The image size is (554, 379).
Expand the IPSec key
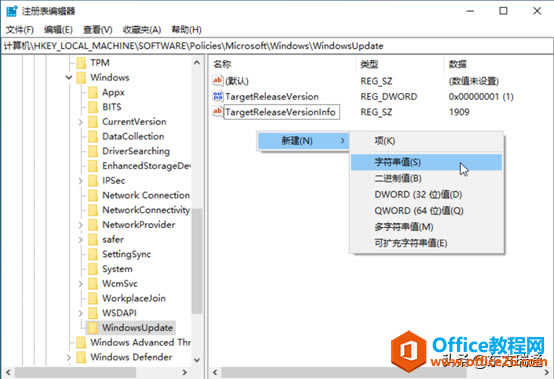point(81,181)
